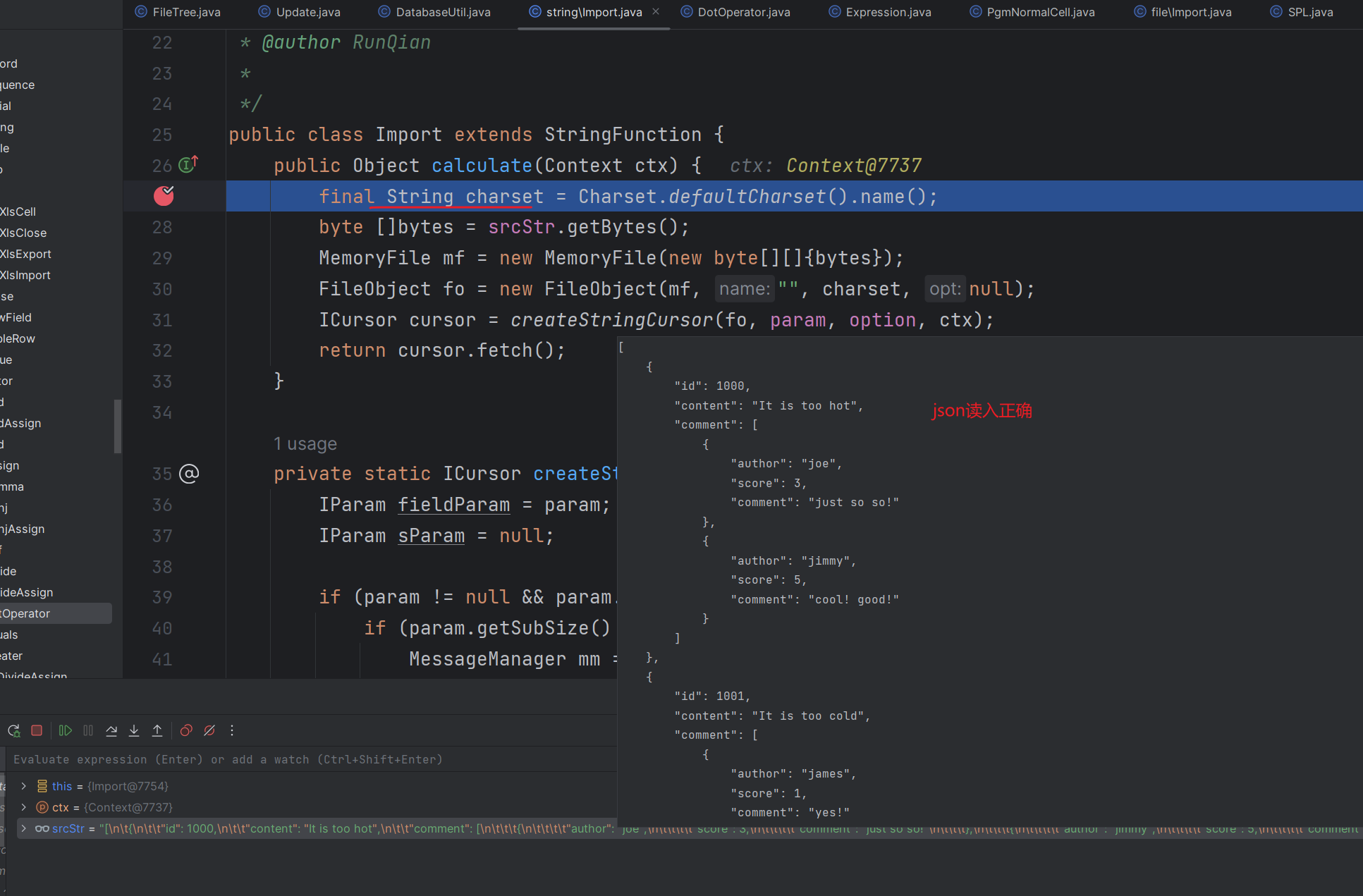Stop the debug session
This screenshot has width=1363, height=896.
tap(37, 730)
